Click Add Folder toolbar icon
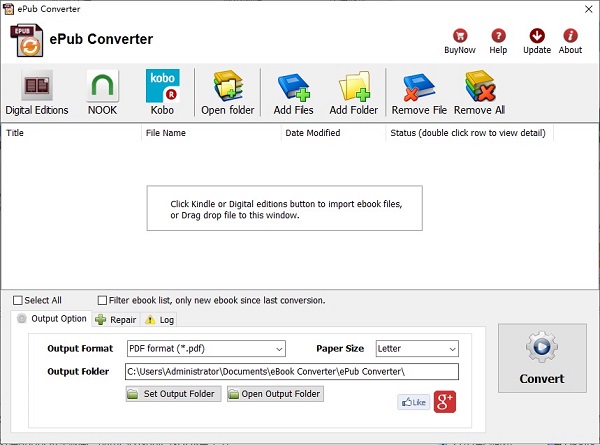The image size is (600, 445). (353, 92)
